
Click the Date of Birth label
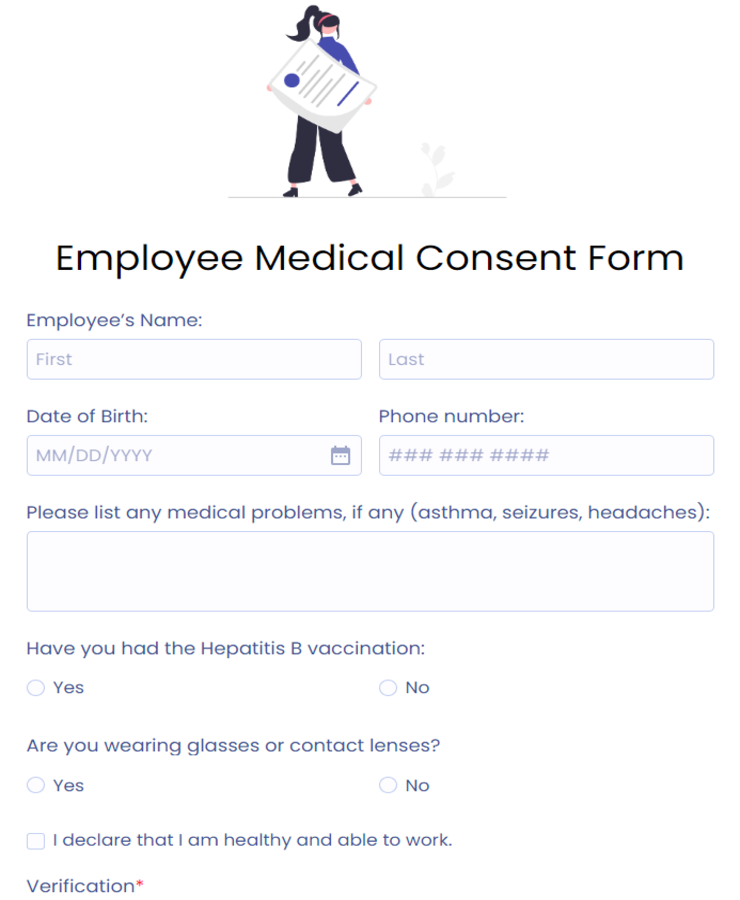tap(87, 417)
